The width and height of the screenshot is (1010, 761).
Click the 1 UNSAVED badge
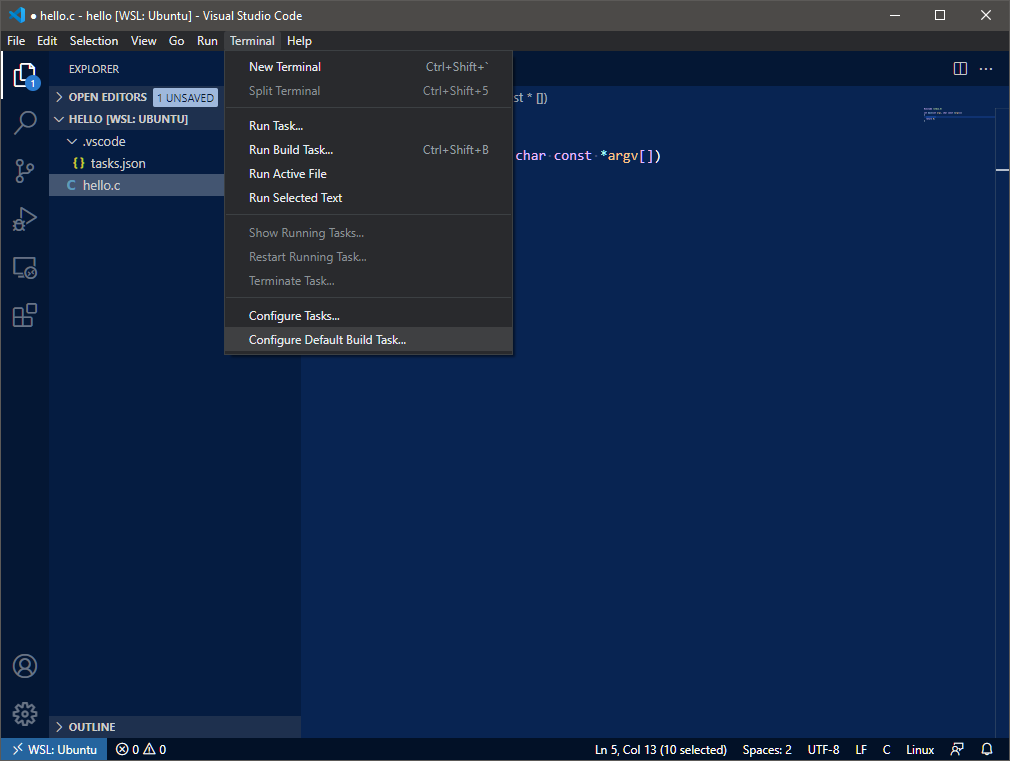point(186,98)
